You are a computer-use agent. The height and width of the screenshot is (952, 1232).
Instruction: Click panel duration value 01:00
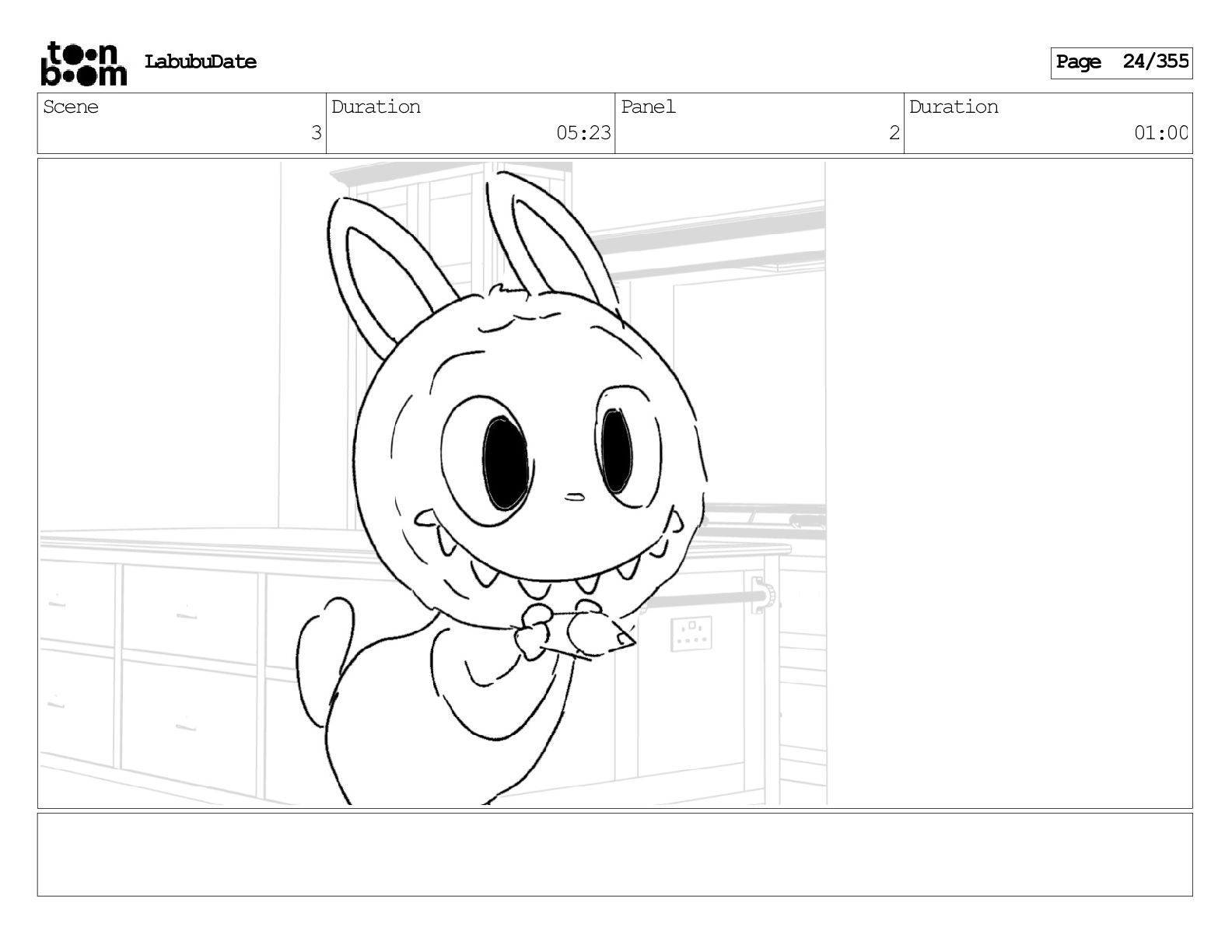point(1161,133)
